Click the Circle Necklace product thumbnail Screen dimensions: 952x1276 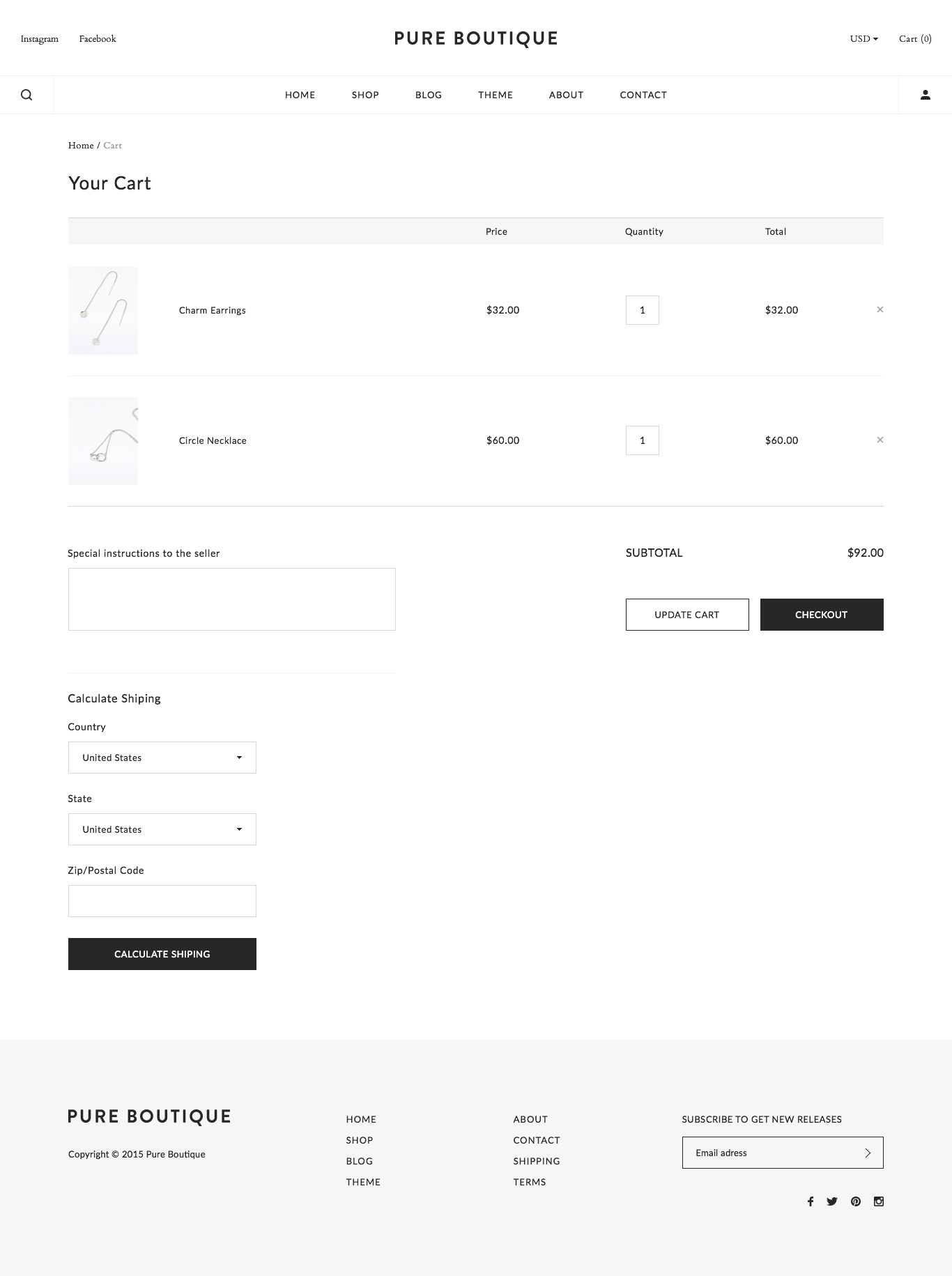(103, 441)
